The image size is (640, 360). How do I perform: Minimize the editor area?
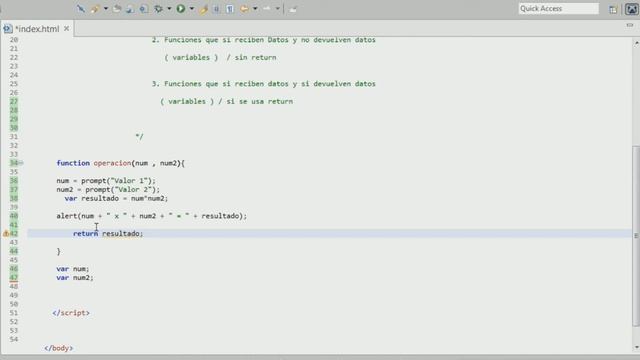point(629,25)
